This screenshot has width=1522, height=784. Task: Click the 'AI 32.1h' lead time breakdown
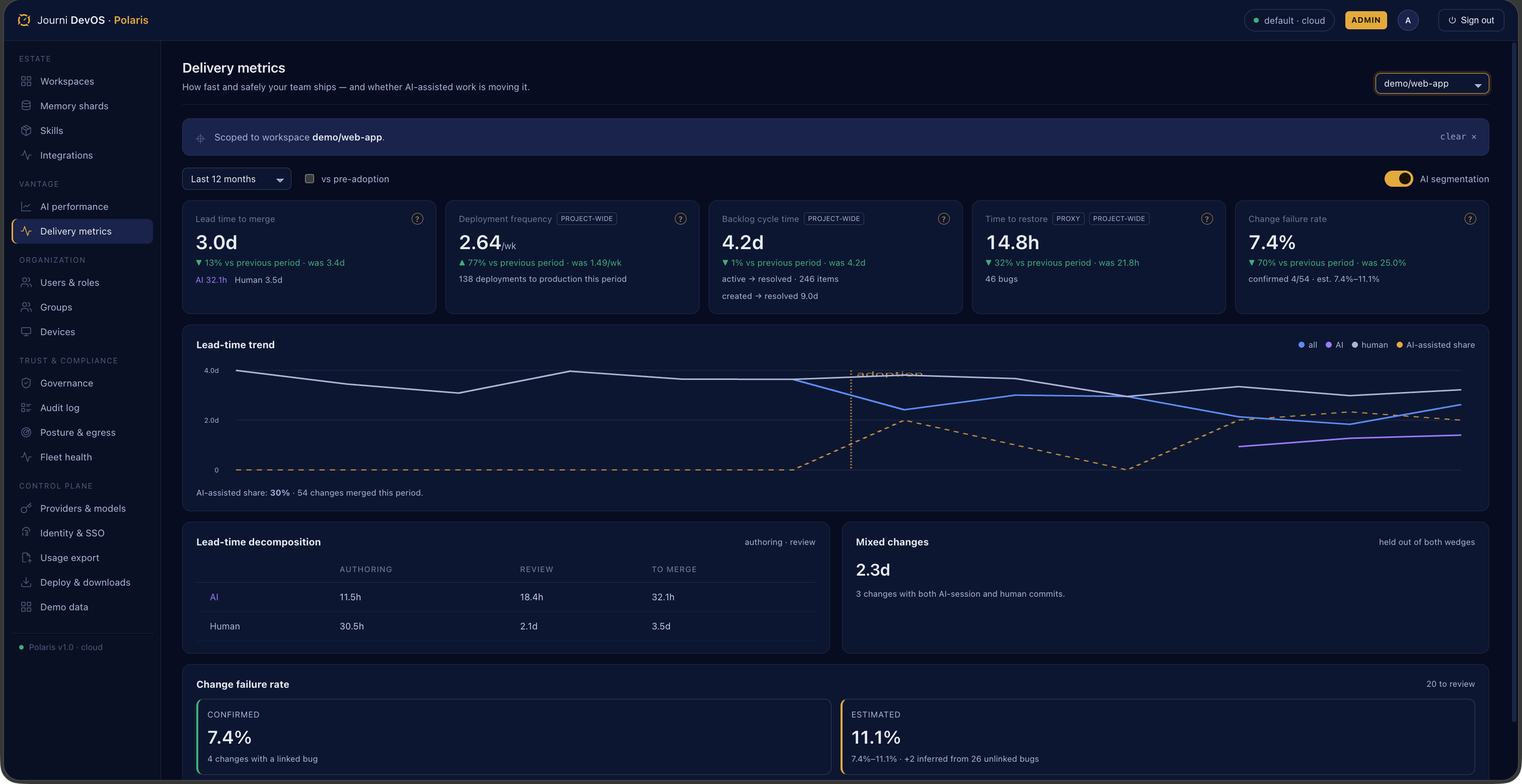[211, 280]
